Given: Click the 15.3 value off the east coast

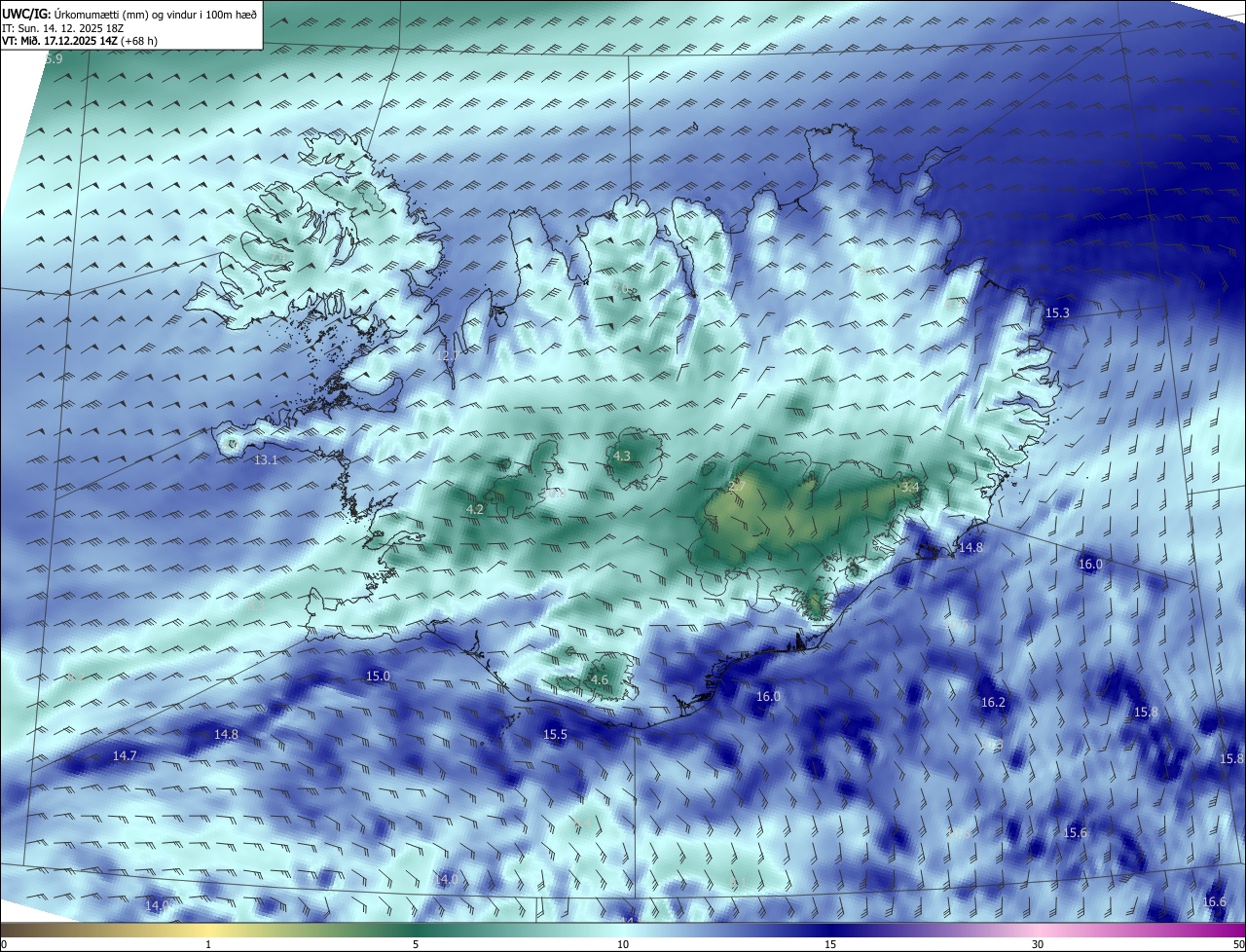Looking at the screenshot, I should [x=1057, y=313].
